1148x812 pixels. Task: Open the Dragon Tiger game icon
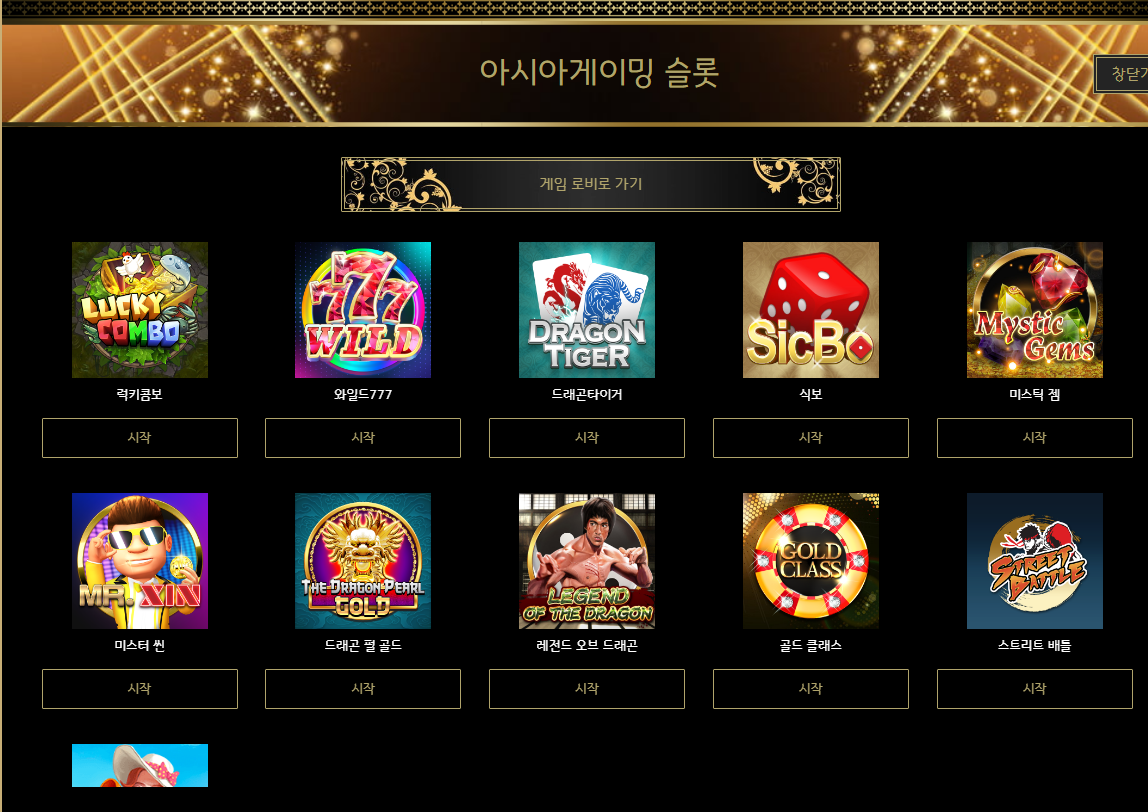[x=587, y=310]
